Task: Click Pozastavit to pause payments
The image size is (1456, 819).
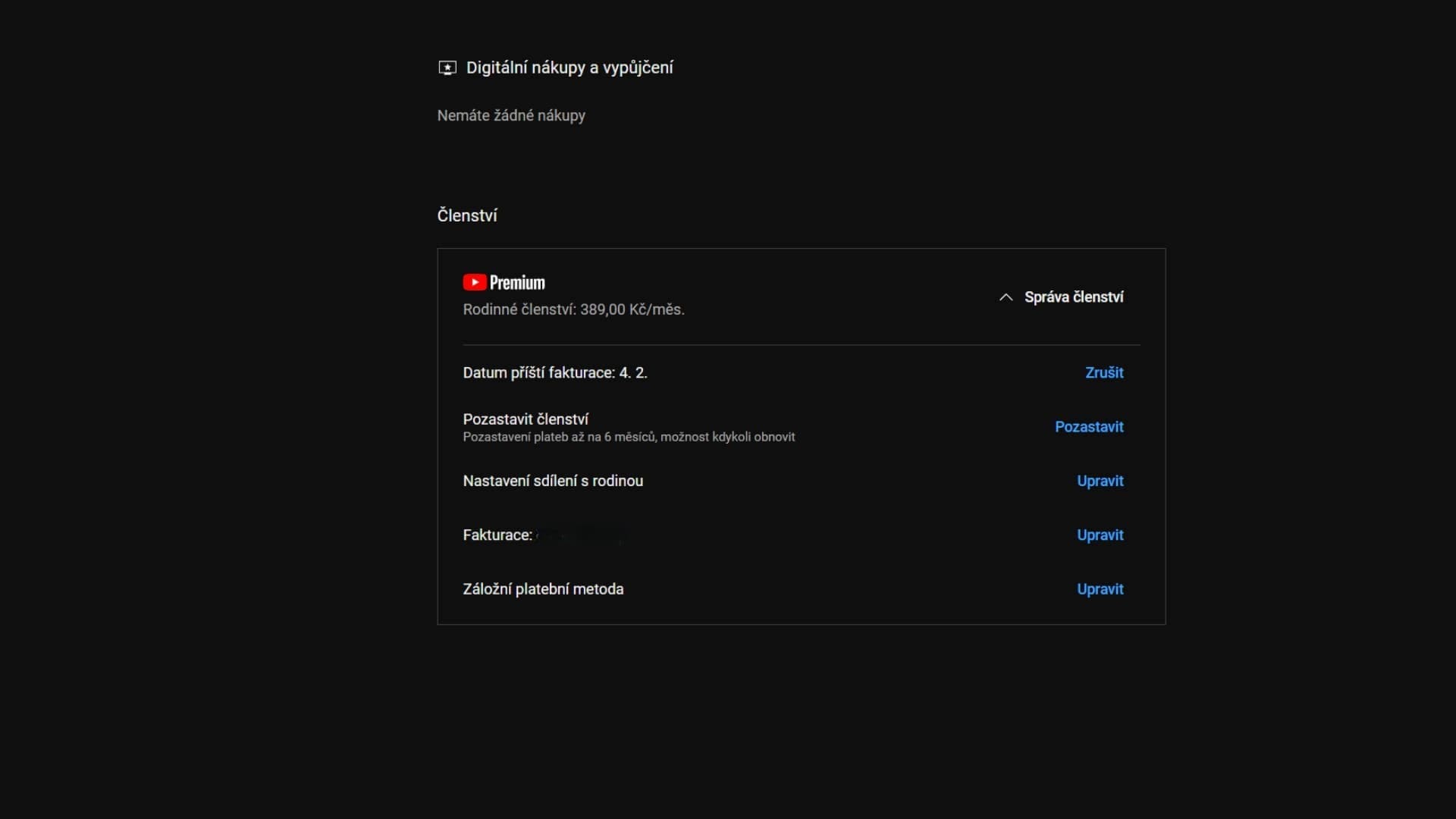Action: pos(1089,427)
